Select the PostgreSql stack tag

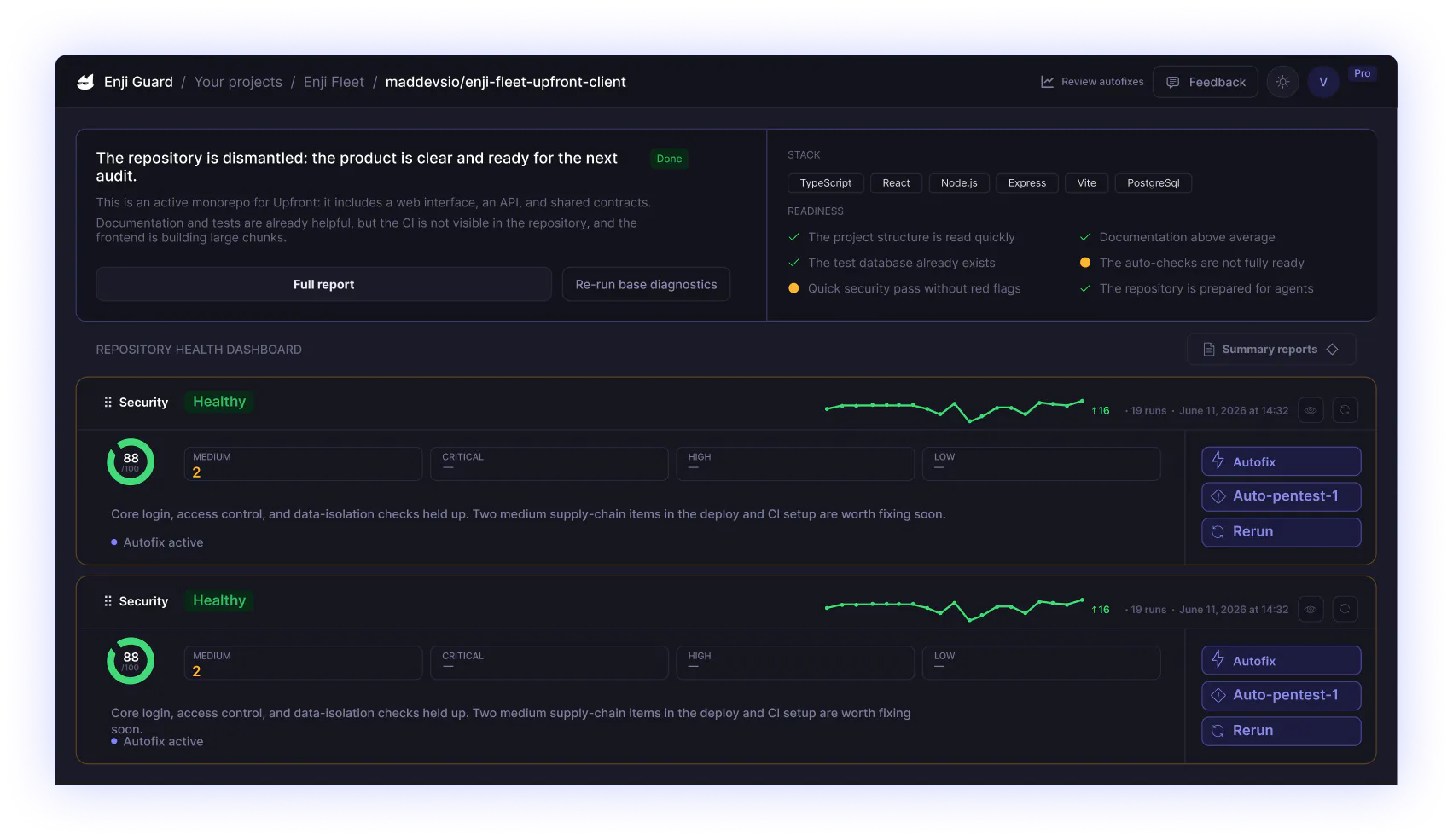(1153, 183)
